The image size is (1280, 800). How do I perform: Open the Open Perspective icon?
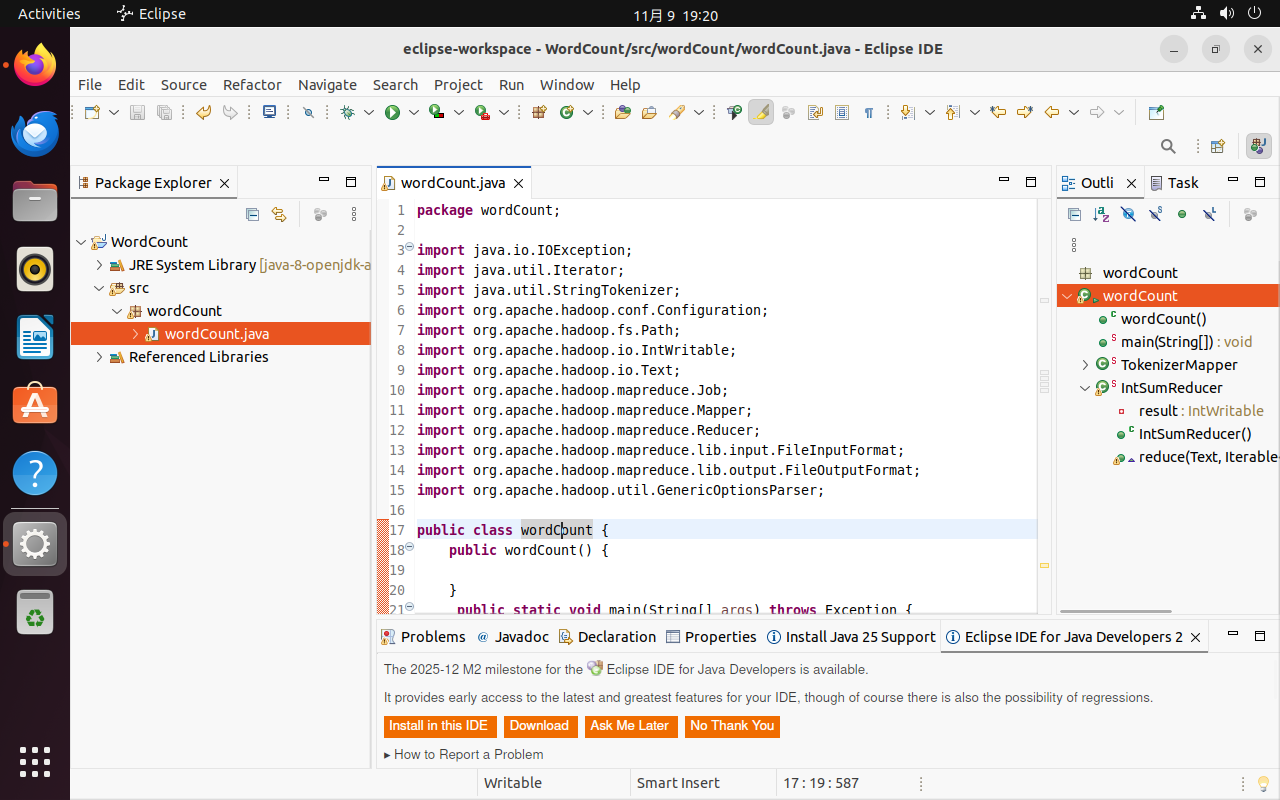(x=1217, y=146)
